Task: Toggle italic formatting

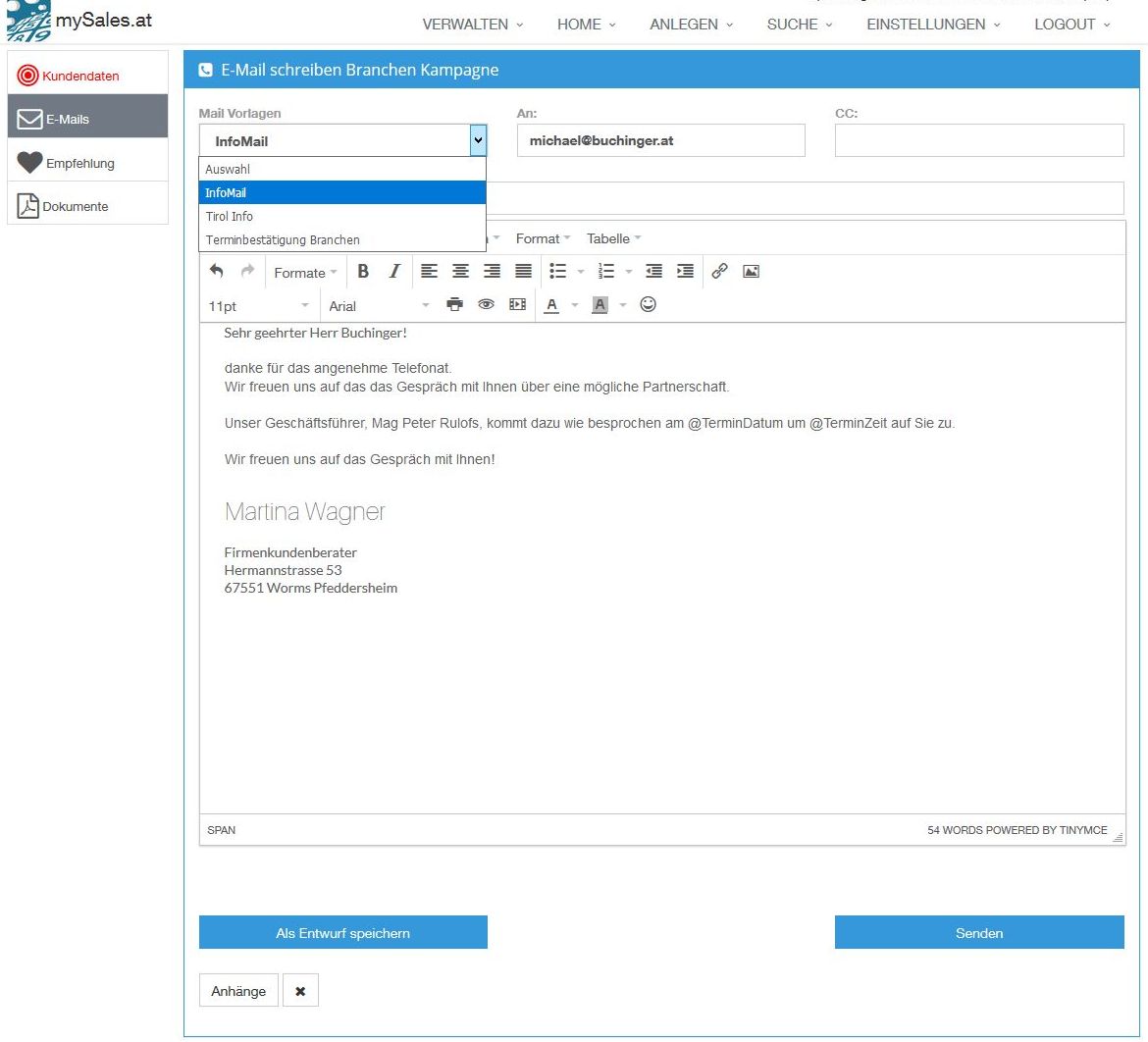Action: pyautogui.click(x=394, y=272)
